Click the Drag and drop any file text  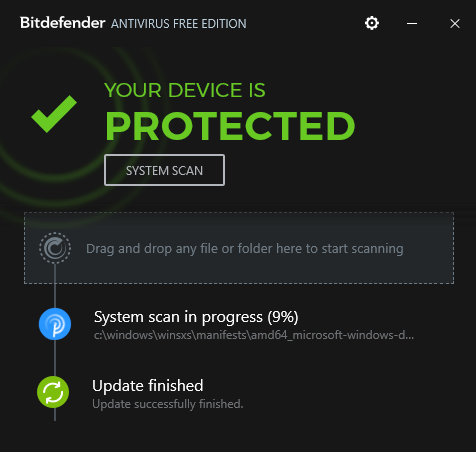(245, 249)
